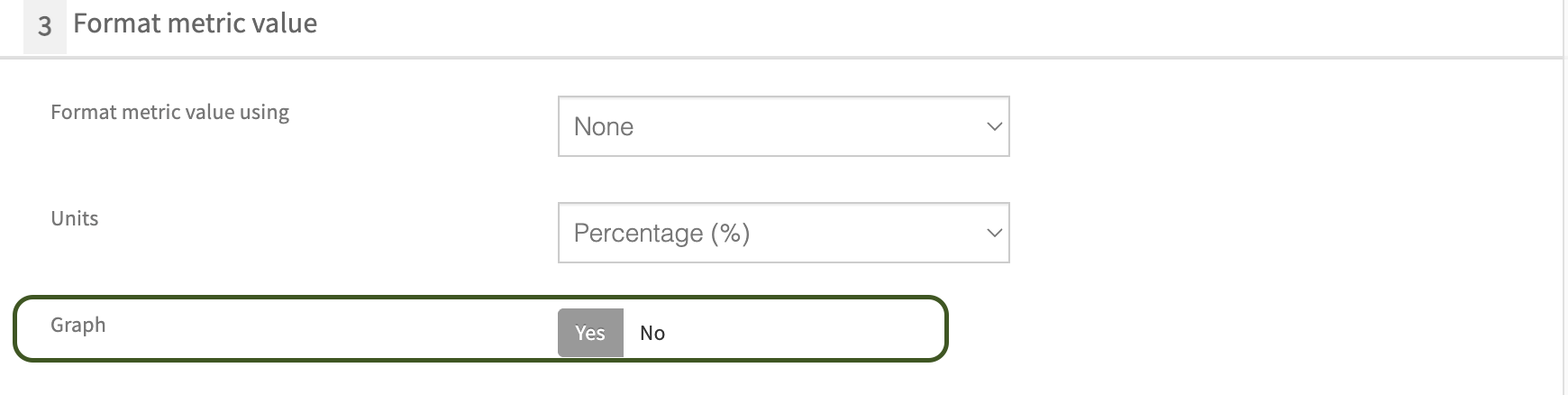Click blank area right of the Units dropdown

tap(1262, 233)
